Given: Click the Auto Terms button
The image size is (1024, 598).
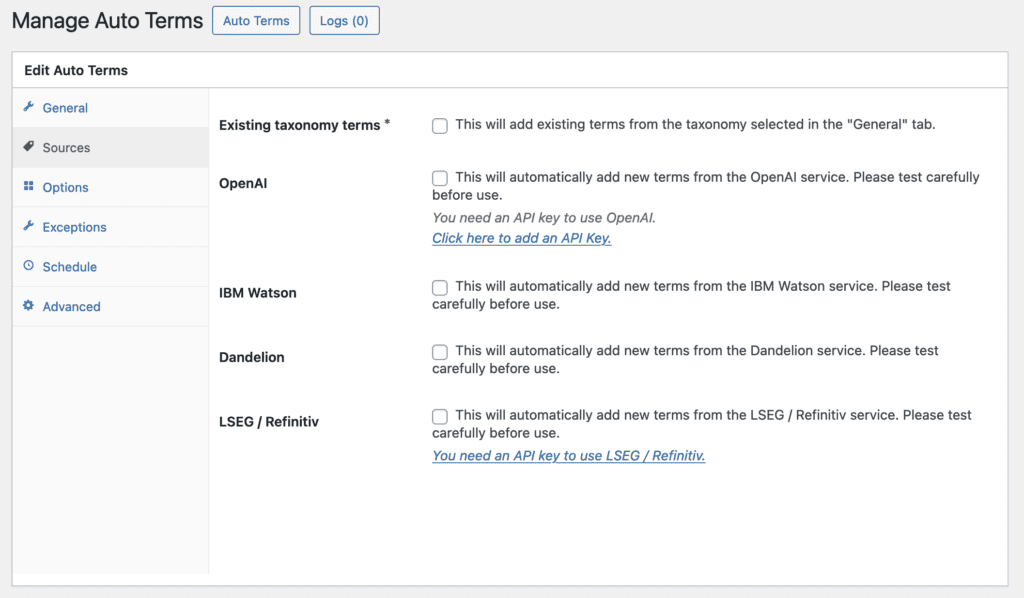Looking at the screenshot, I should [x=256, y=20].
